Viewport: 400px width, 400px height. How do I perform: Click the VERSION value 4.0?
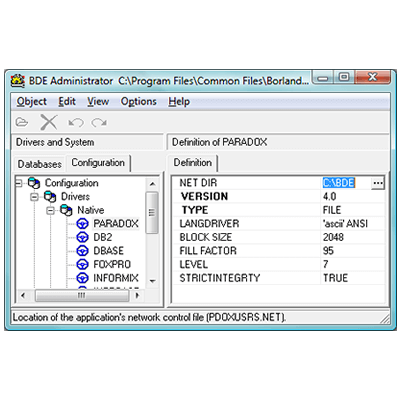coord(329,197)
